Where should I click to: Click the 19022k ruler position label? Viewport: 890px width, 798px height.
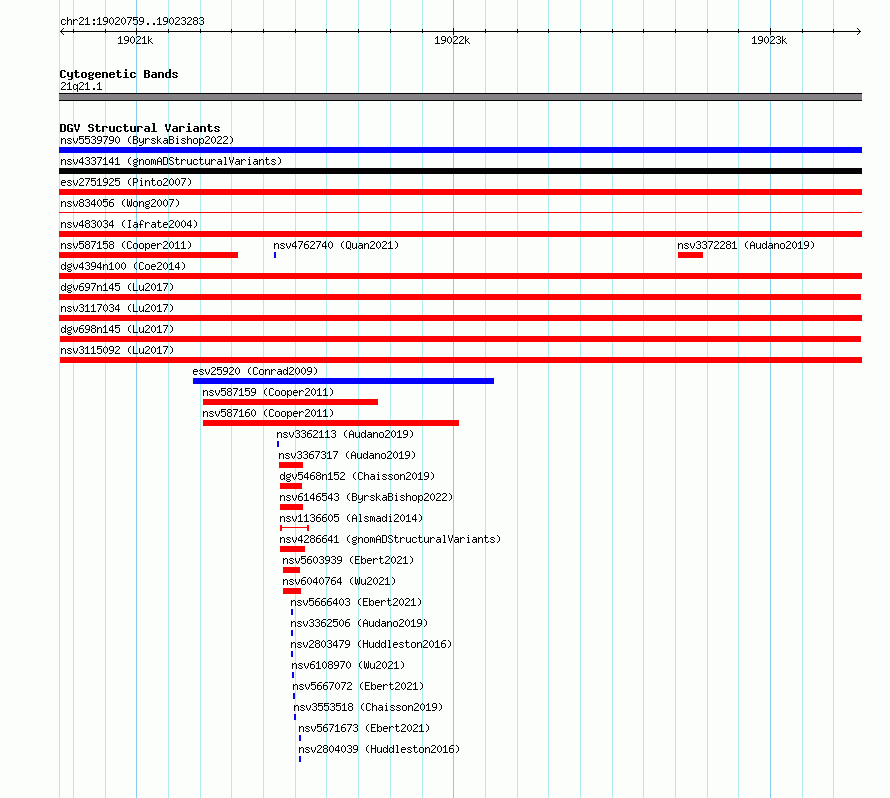pyautogui.click(x=452, y=40)
